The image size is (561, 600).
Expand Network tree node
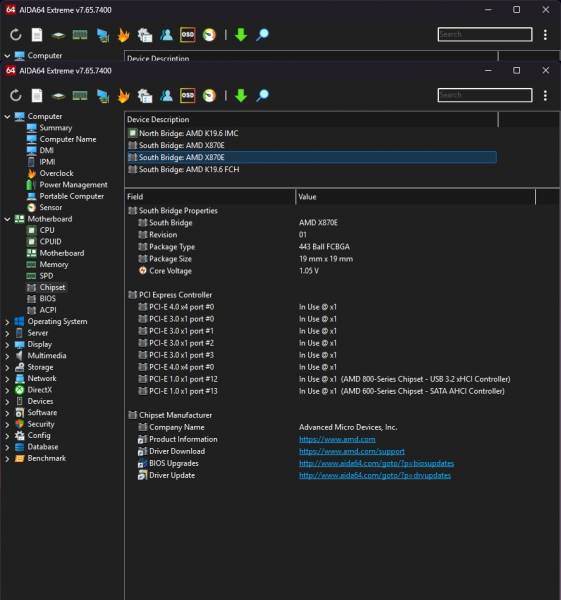[x=7, y=379]
